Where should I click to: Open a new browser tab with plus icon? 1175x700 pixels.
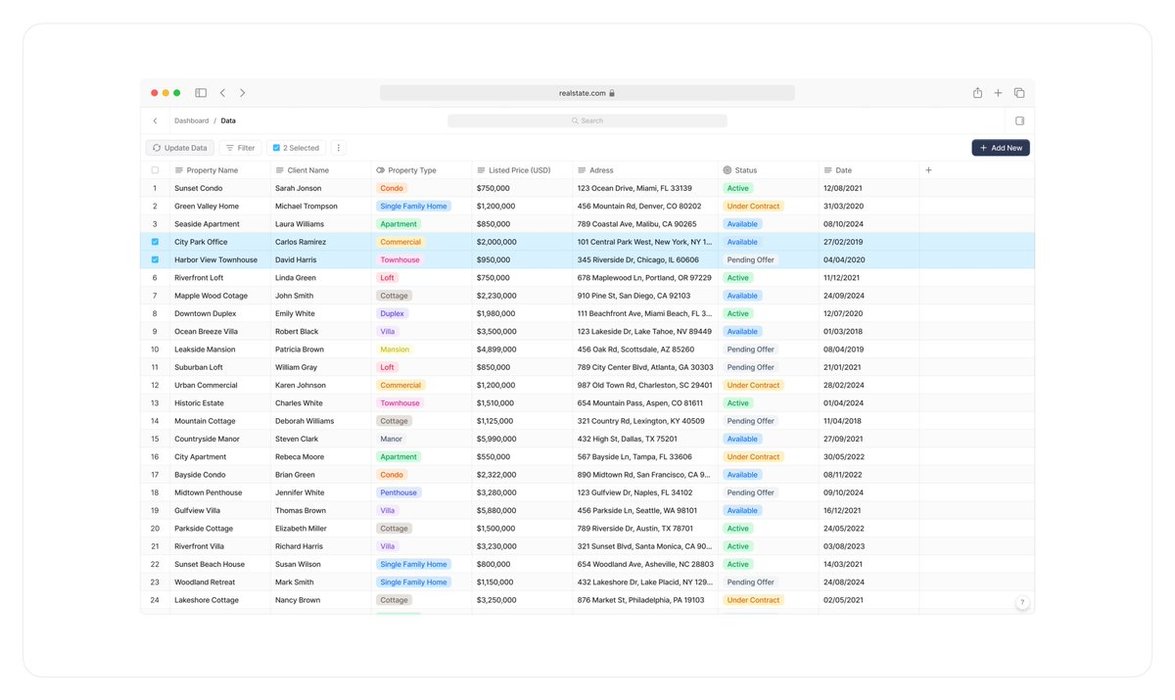tap(998, 93)
